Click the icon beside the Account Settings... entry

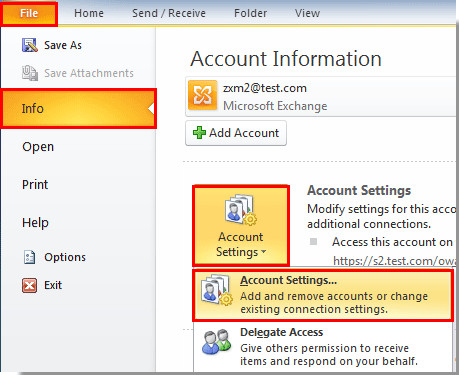(x=217, y=289)
